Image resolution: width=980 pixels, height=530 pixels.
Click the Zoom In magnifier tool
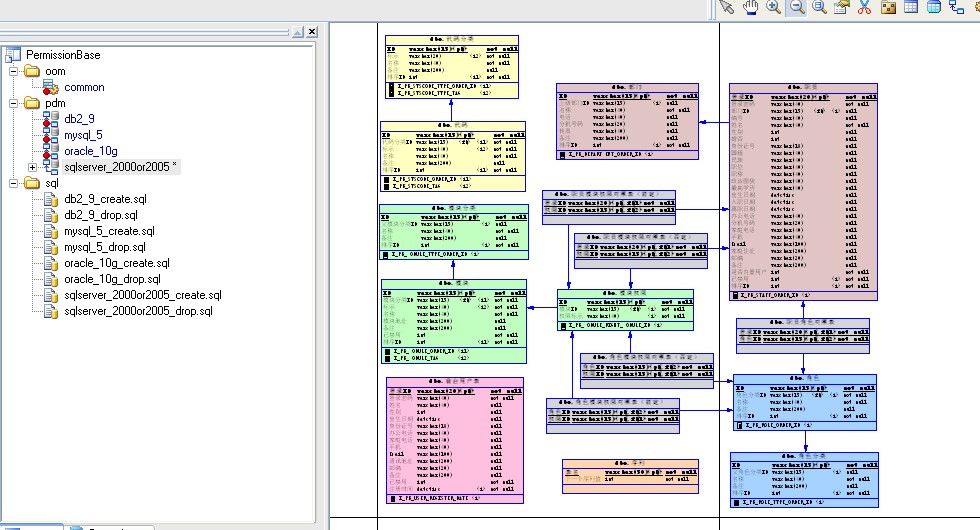point(774,7)
